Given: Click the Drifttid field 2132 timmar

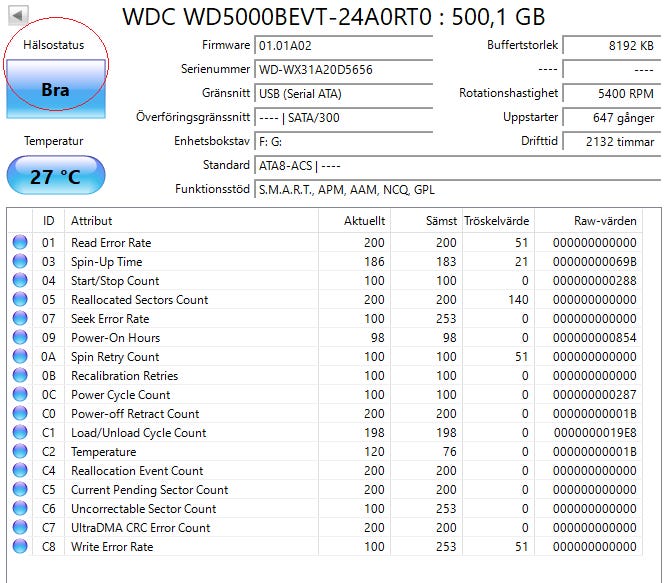Looking at the screenshot, I should 612,141.
